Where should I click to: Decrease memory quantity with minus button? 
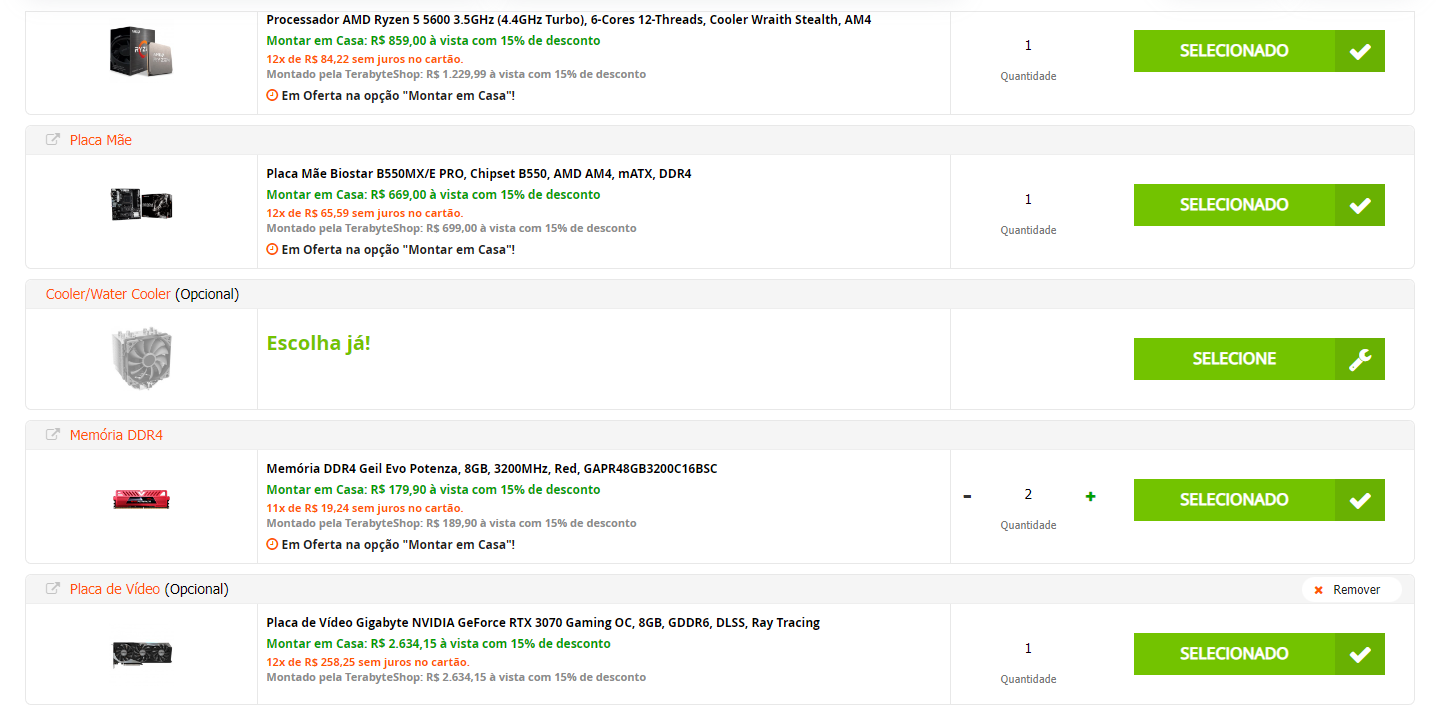click(967, 496)
